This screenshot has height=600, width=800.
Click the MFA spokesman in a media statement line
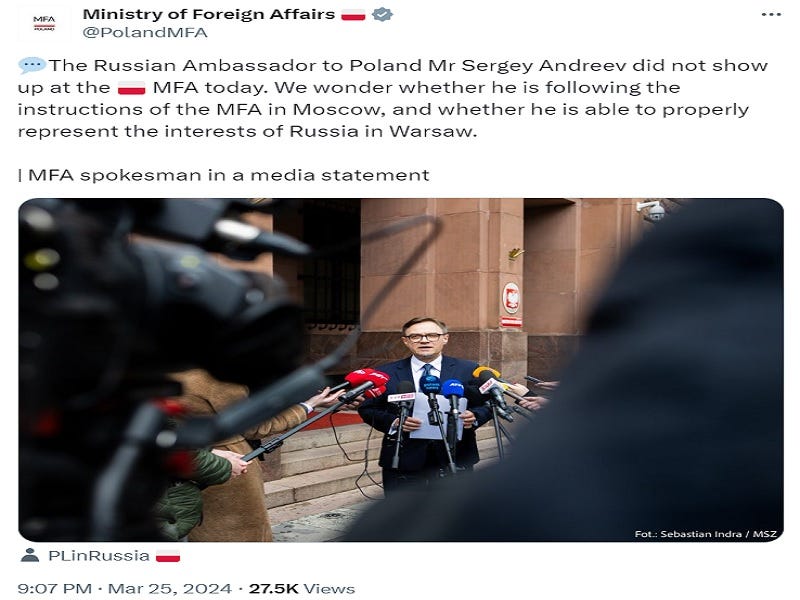(223, 175)
